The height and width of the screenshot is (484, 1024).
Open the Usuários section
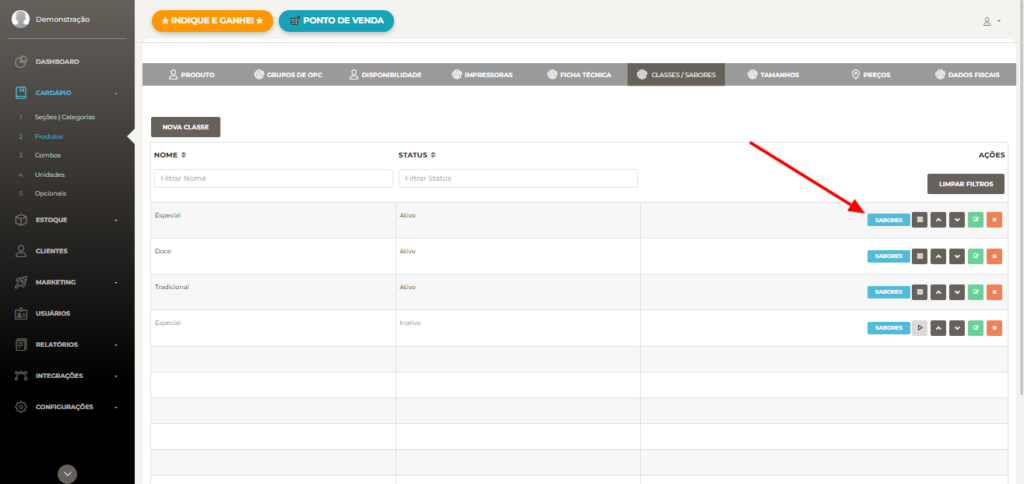point(52,314)
